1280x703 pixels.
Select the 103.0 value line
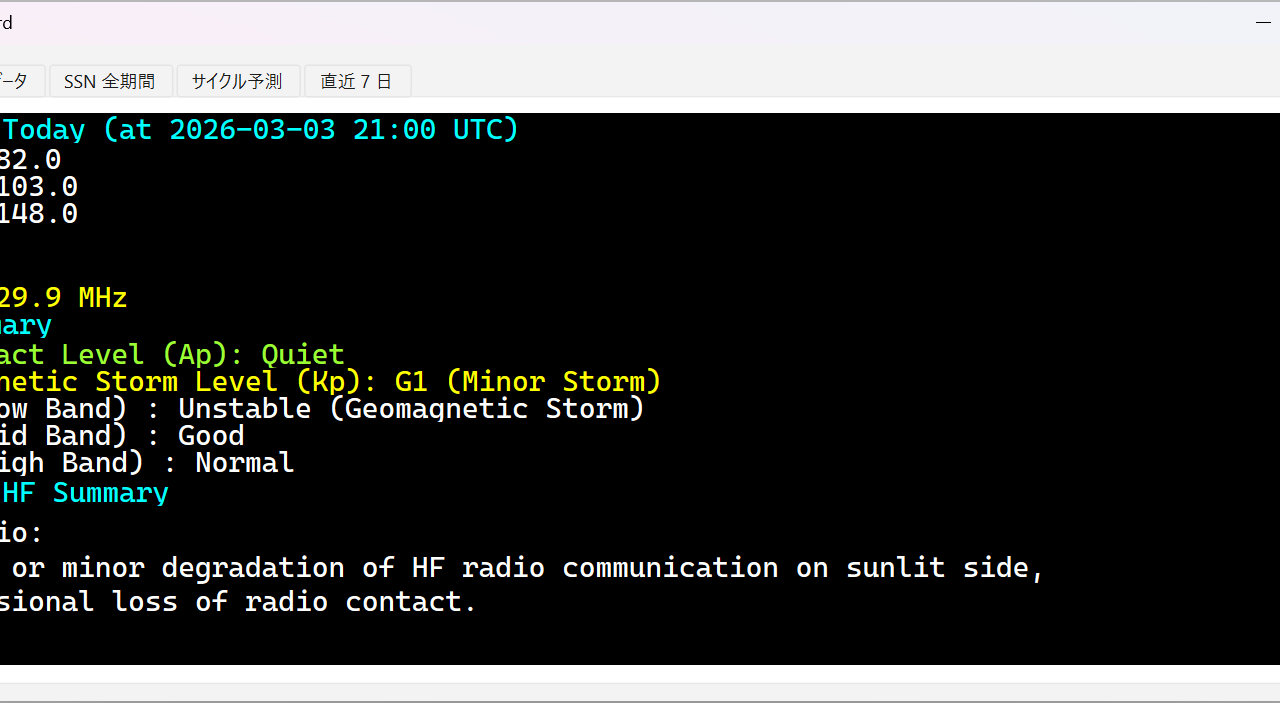38,186
